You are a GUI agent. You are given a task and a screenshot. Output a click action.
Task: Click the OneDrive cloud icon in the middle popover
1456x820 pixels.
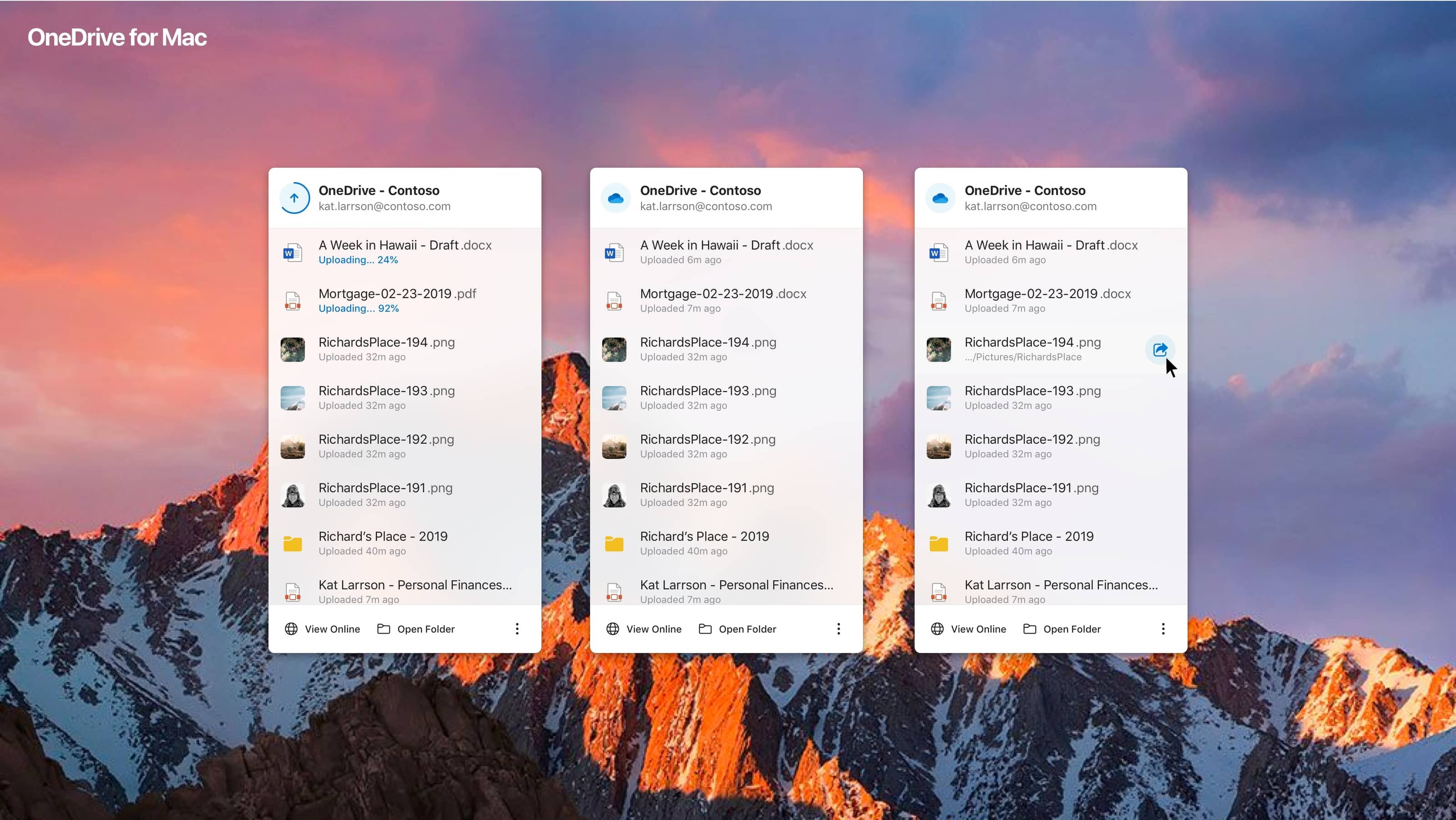[616, 198]
